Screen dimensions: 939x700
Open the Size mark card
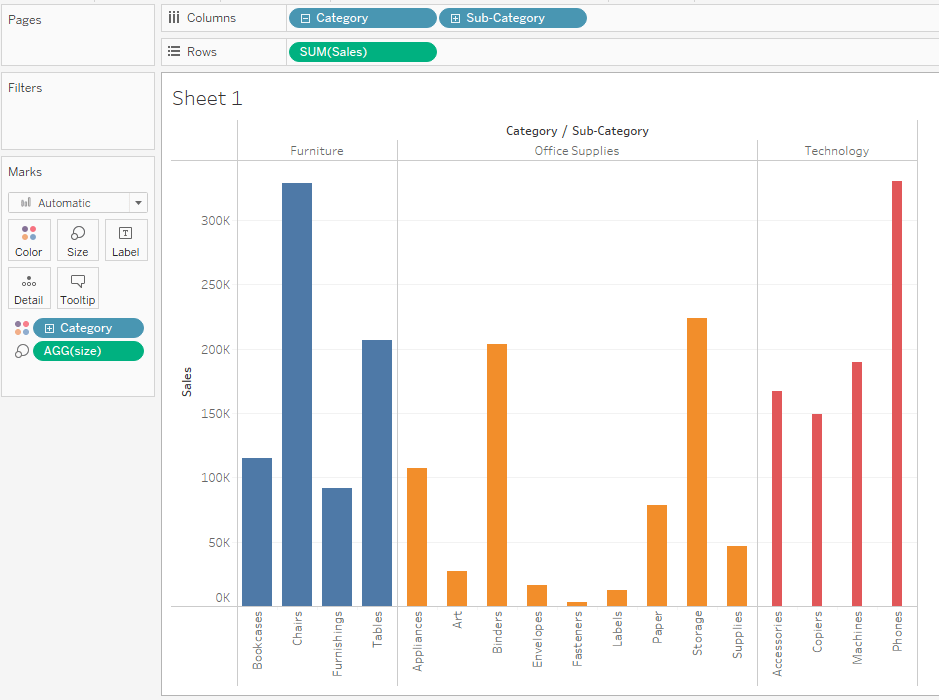(78, 240)
